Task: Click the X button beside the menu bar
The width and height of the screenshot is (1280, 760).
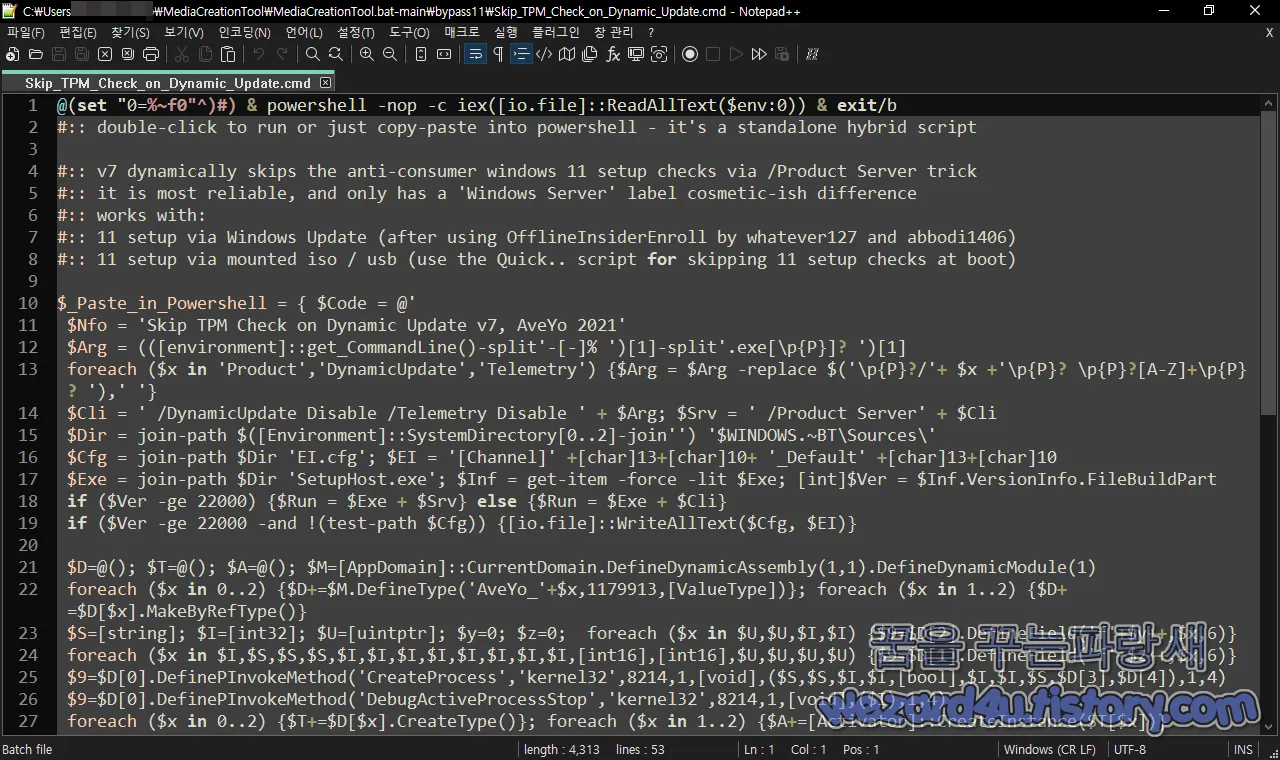Action: click(1269, 33)
